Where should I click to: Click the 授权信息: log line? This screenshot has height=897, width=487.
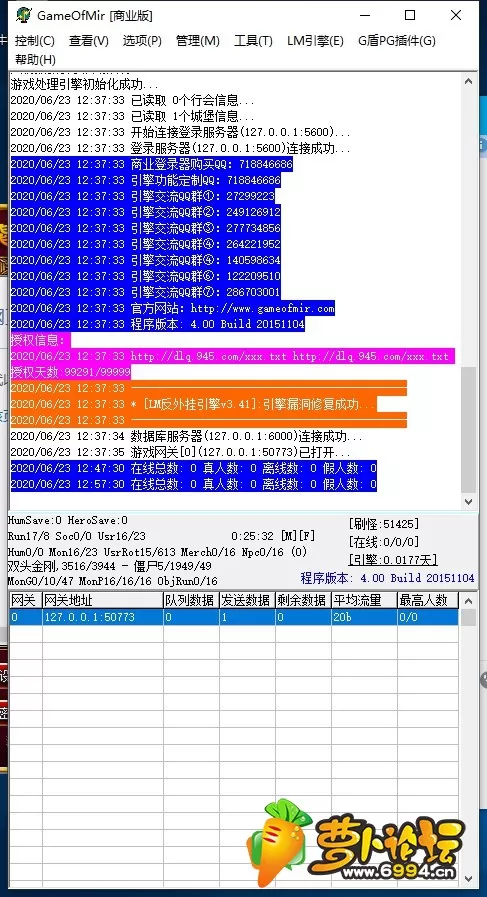tap(40, 340)
